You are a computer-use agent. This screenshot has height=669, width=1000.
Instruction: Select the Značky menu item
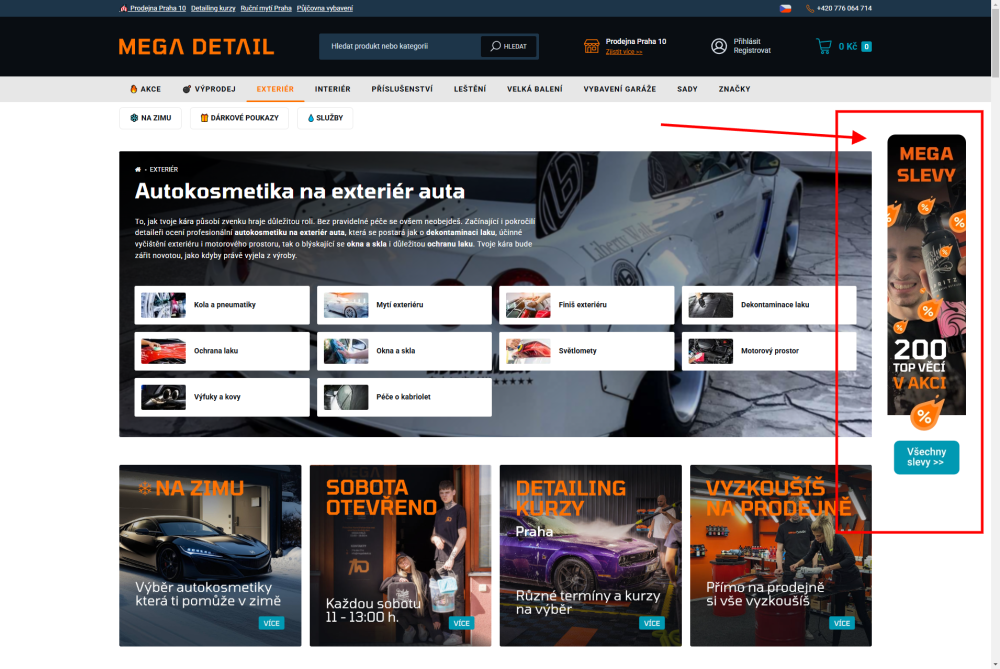(734, 89)
